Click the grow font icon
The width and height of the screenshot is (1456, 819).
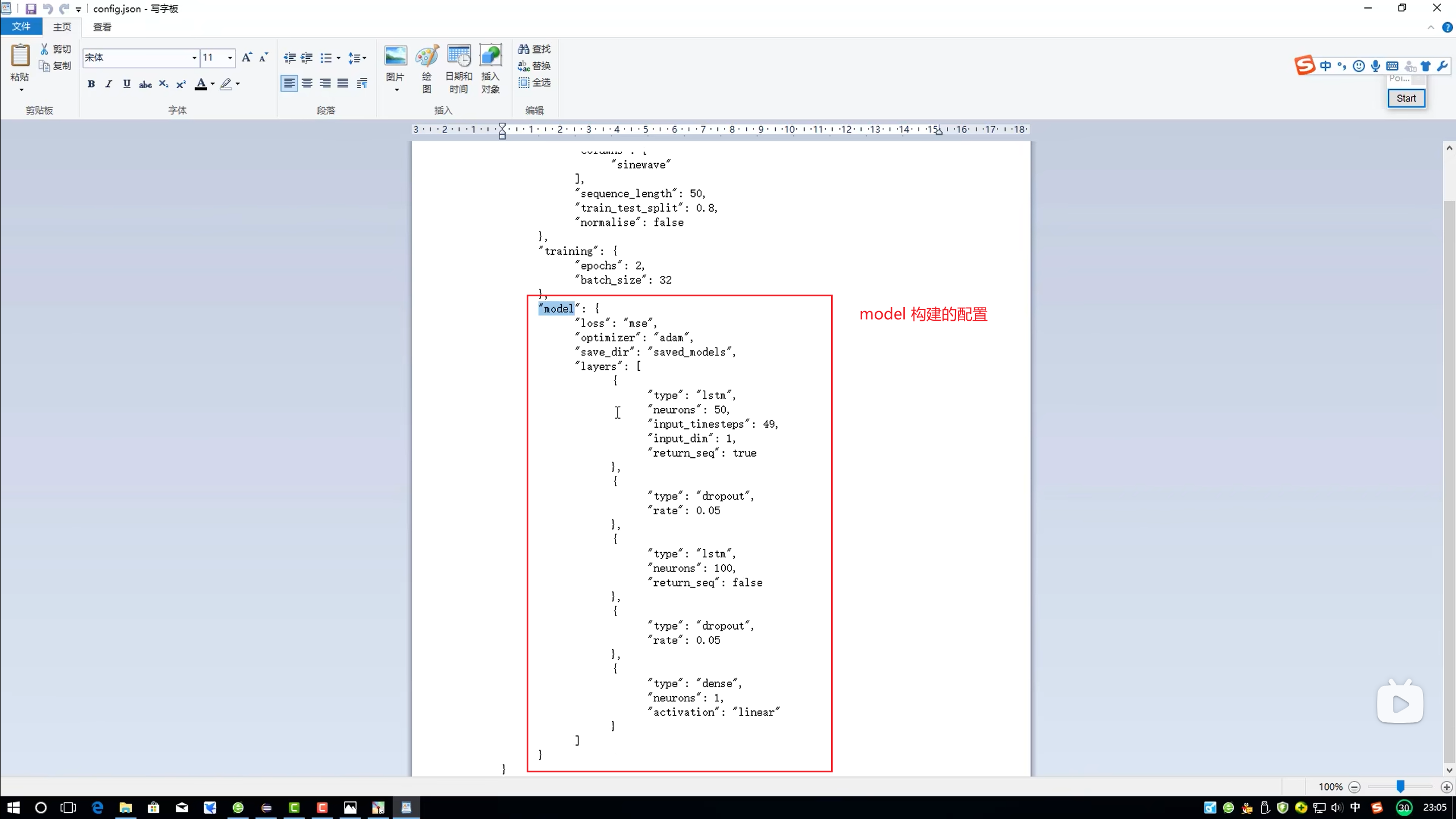pyautogui.click(x=247, y=57)
